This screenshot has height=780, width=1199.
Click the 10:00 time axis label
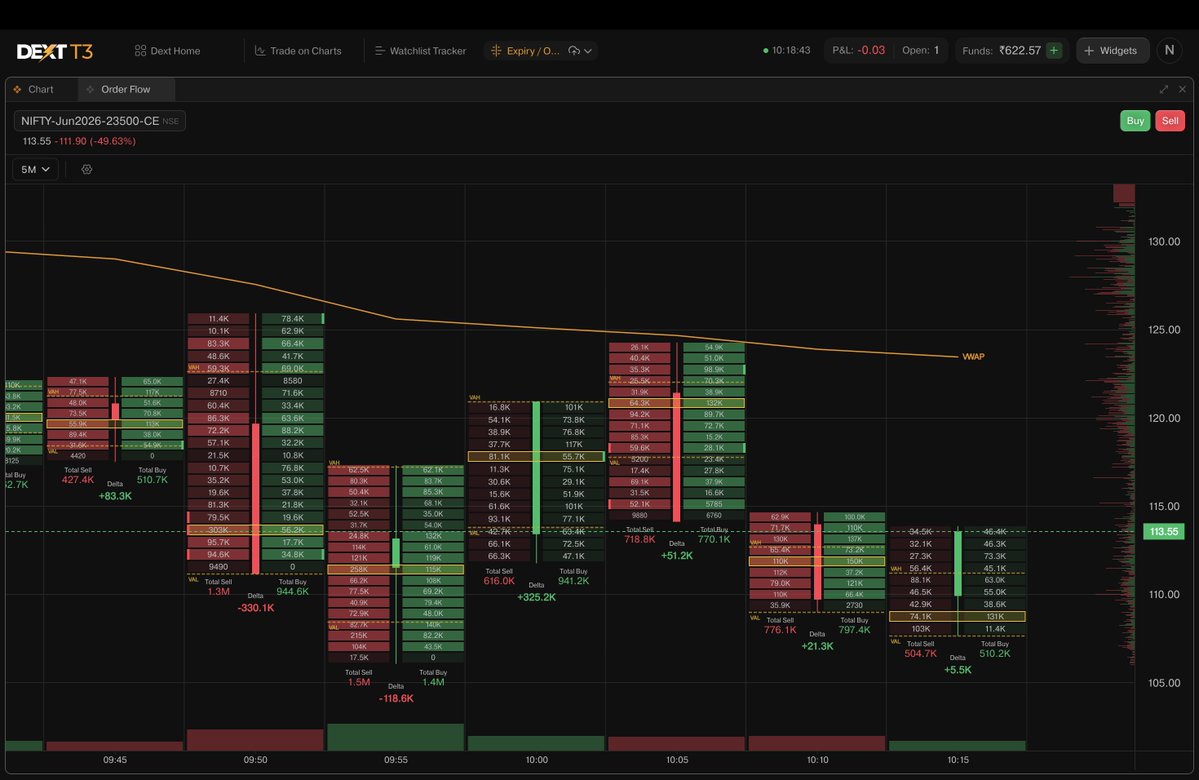pos(536,760)
